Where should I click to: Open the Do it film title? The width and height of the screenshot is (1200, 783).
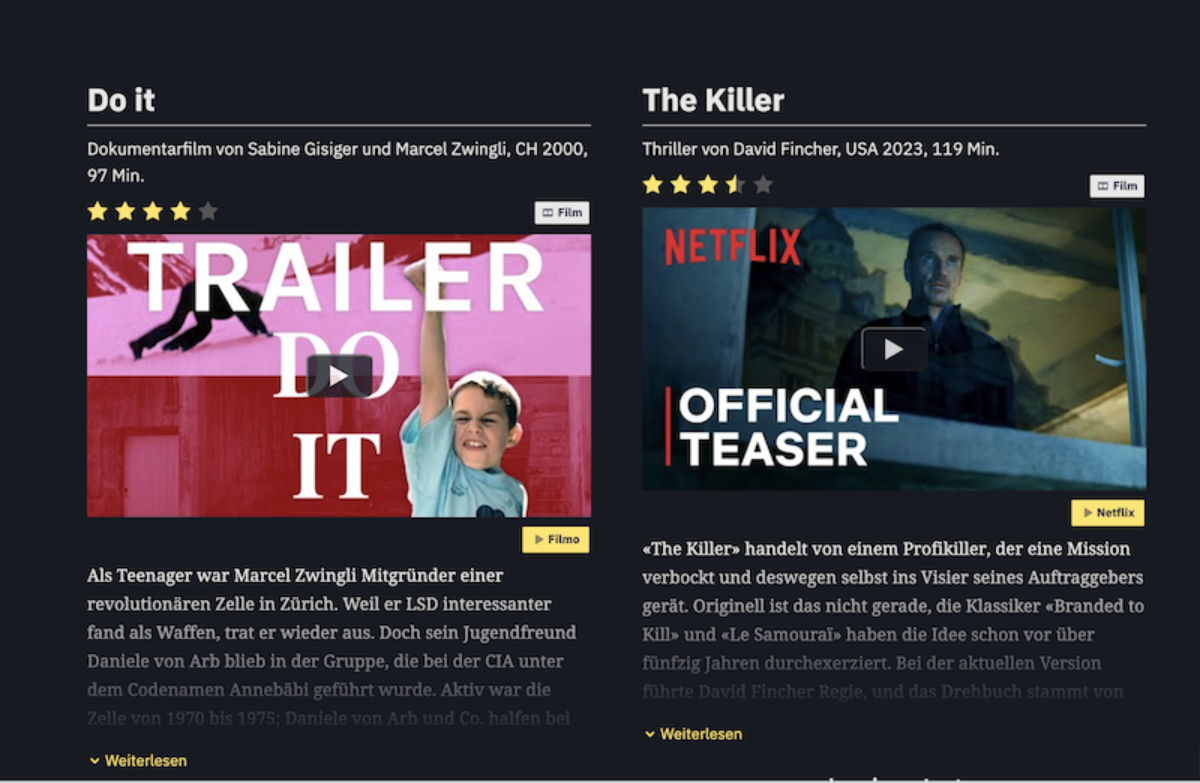(x=121, y=100)
